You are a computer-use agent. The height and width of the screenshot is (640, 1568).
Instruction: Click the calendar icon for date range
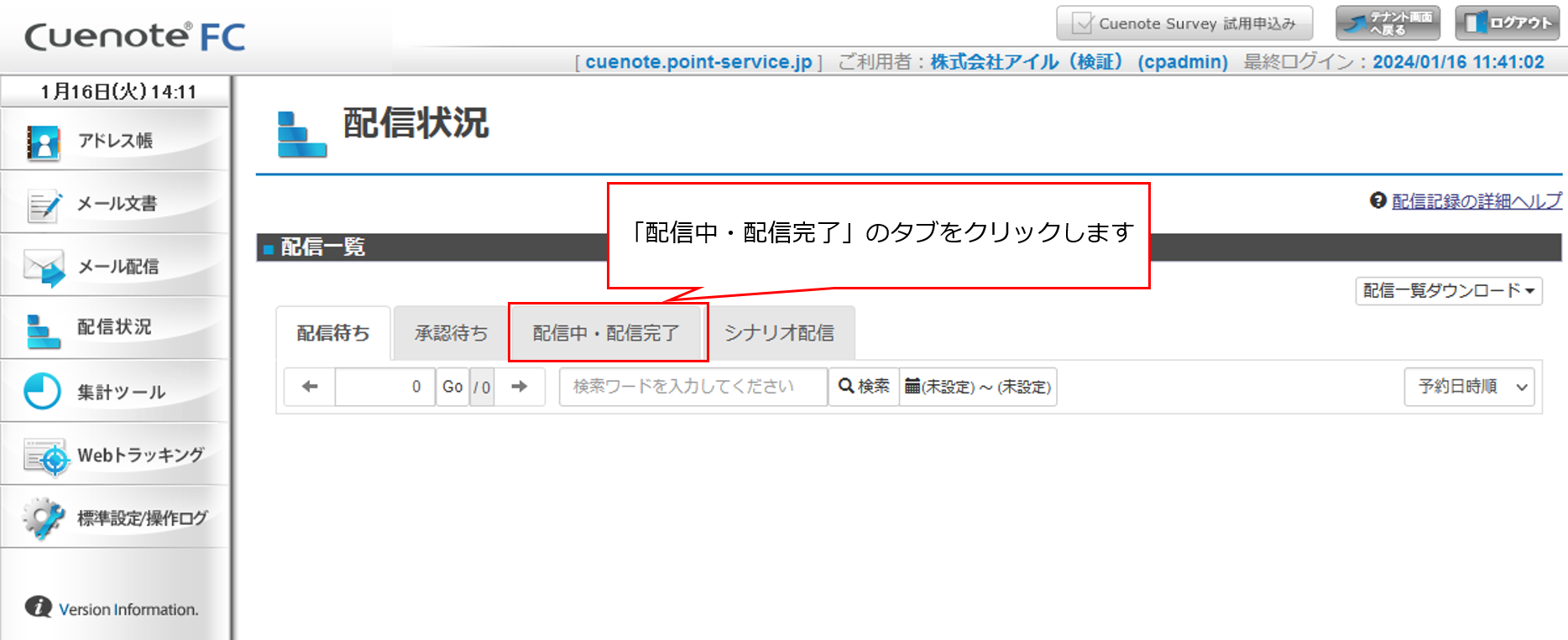(912, 386)
